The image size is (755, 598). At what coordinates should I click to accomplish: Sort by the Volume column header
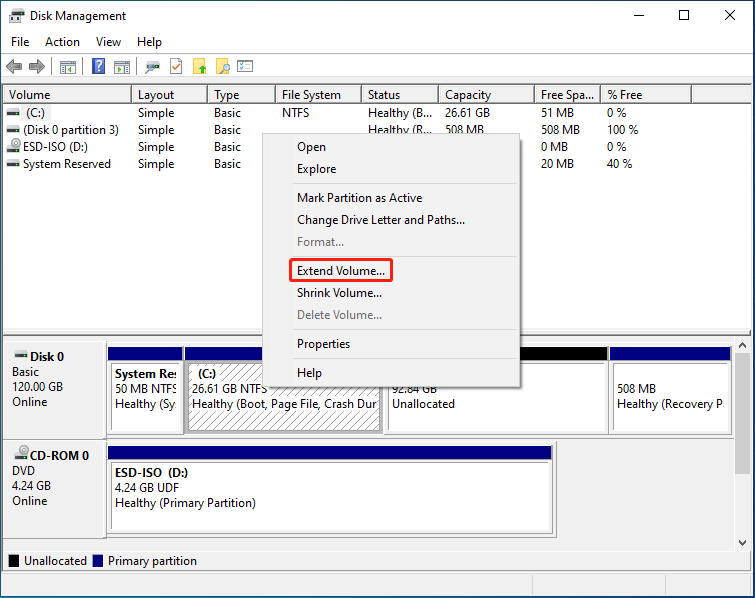click(67, 94)
